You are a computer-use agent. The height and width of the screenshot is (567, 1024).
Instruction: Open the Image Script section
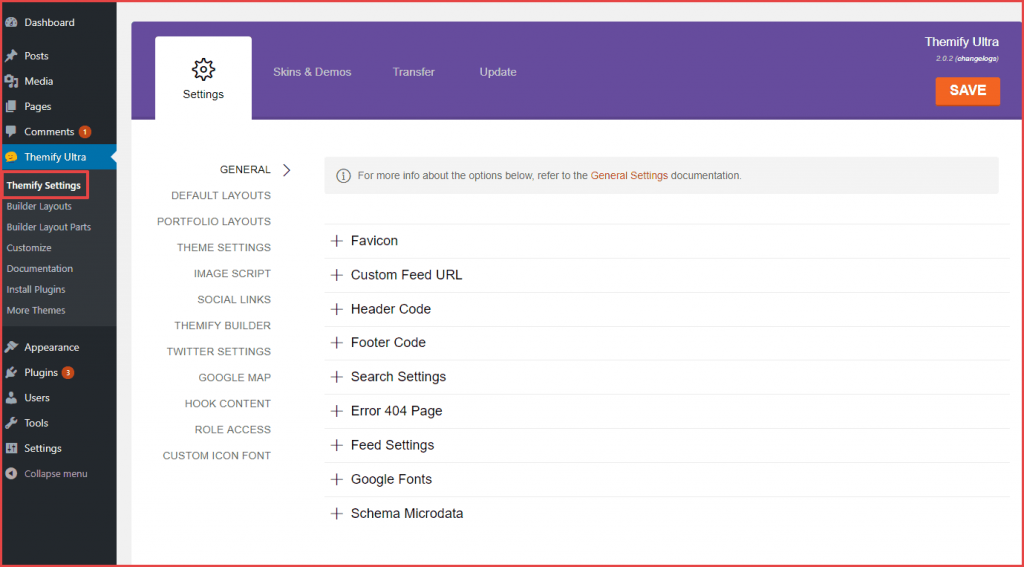(x=232, y=274)
